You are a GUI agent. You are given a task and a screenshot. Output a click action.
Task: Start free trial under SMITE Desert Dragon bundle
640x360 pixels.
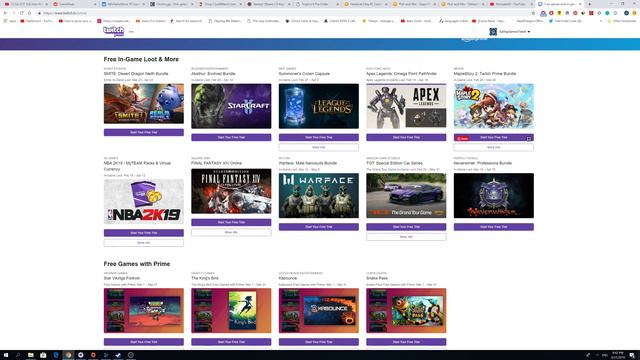click(144, 132)
